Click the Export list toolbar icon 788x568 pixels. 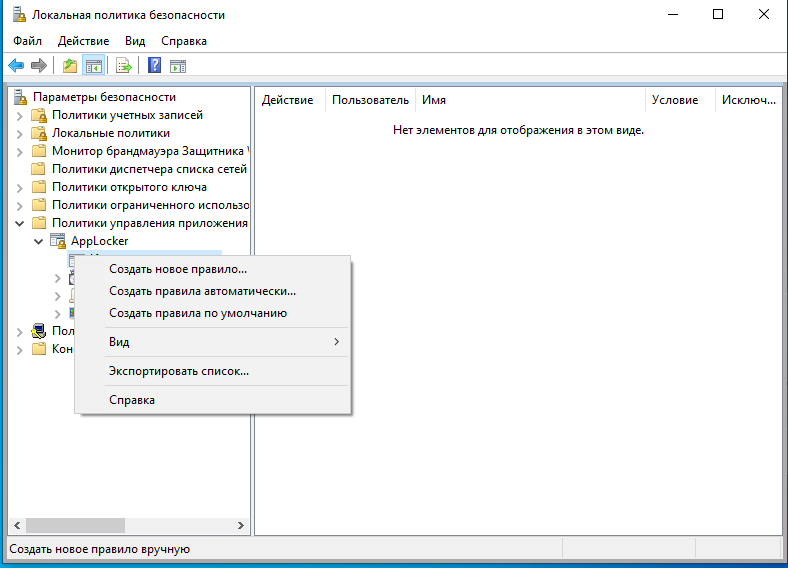[123, 65]
